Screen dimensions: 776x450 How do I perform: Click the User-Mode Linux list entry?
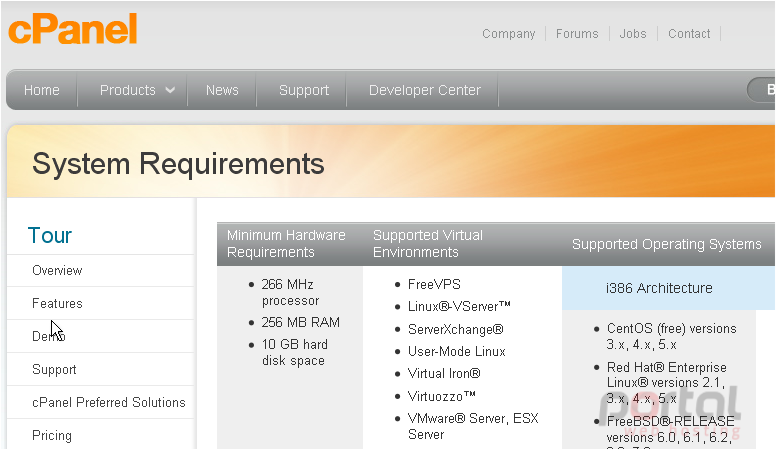[x=456, y=351]
